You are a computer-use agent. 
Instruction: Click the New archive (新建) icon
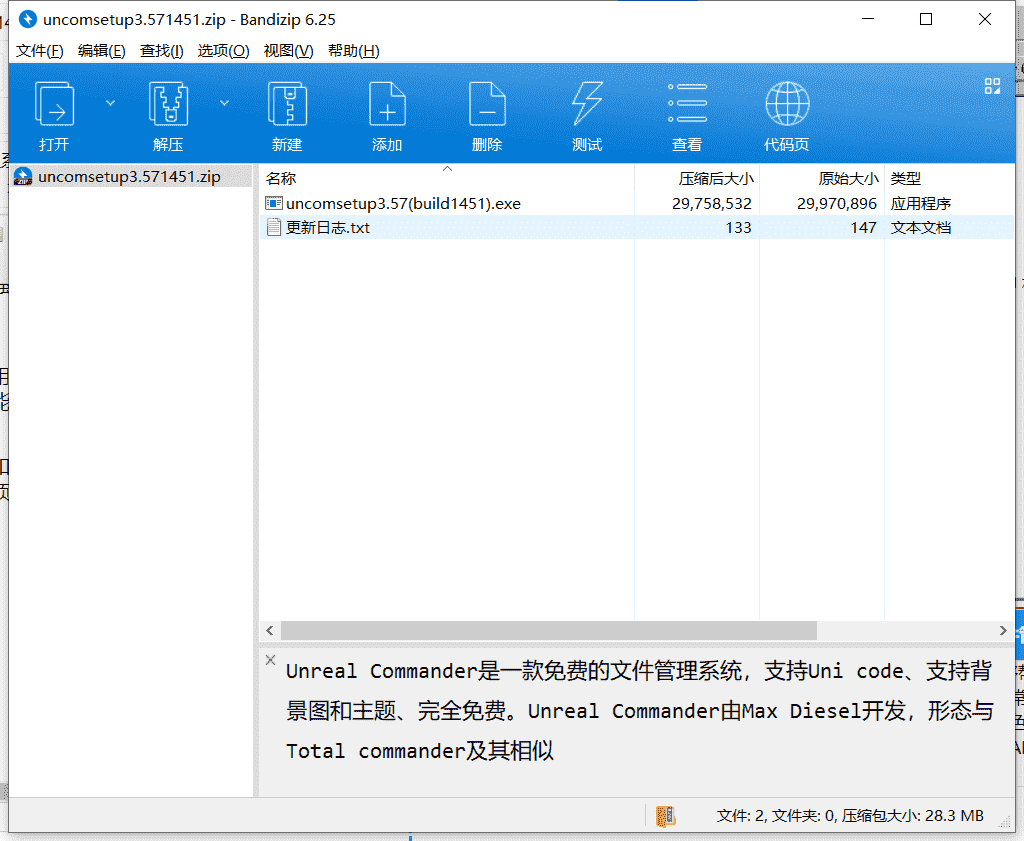click(x=287, y=103)
